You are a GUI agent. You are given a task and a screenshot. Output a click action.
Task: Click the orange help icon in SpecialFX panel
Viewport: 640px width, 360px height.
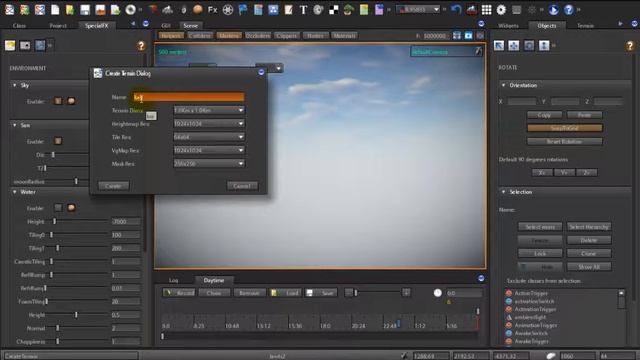click(x=141, y=46)
